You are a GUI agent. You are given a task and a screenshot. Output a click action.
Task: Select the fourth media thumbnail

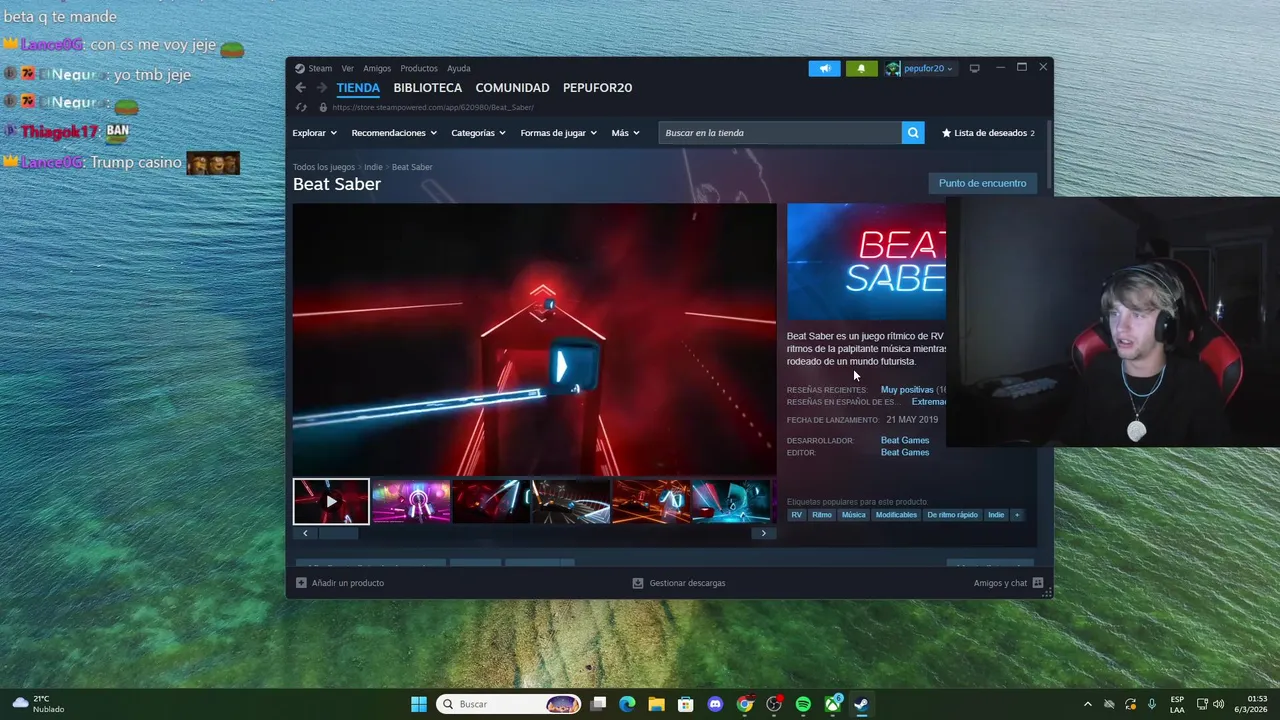pos(571,501)
